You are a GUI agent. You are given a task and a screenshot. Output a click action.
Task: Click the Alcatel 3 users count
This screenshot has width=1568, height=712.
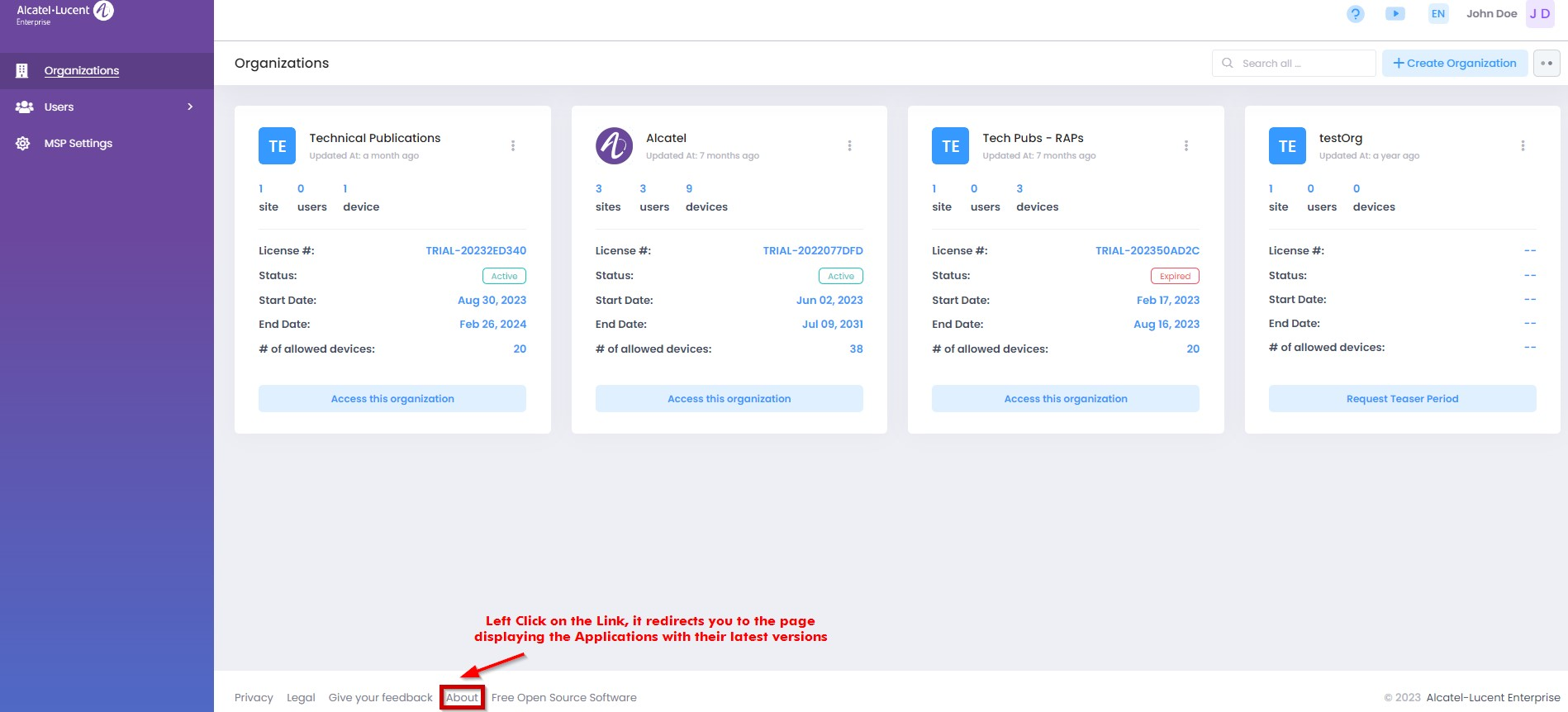643,188
